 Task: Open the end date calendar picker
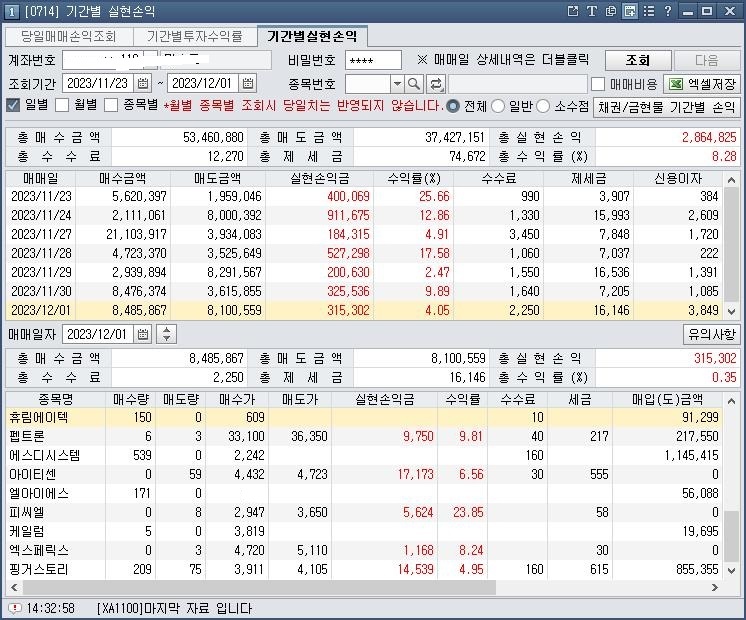point(248,84)
